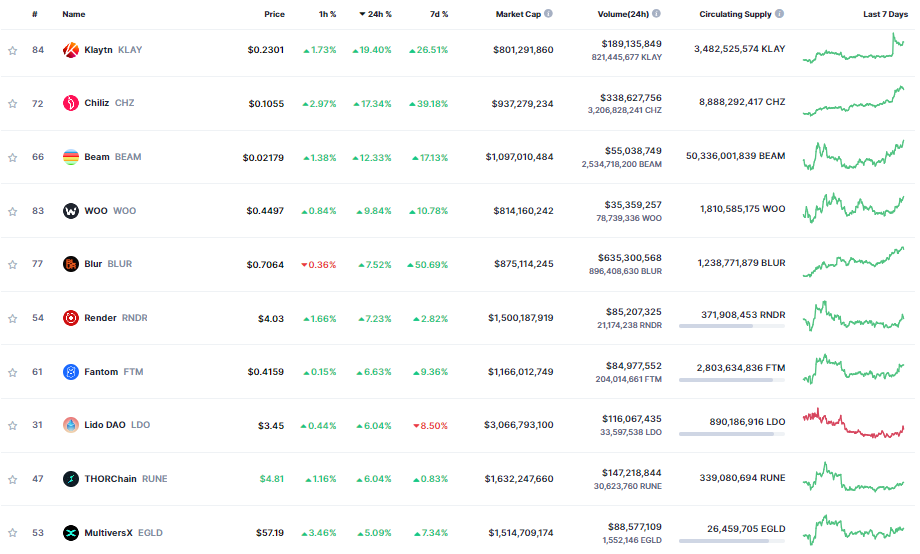Click Klaytn volume $189,135,849

point(631,44)
